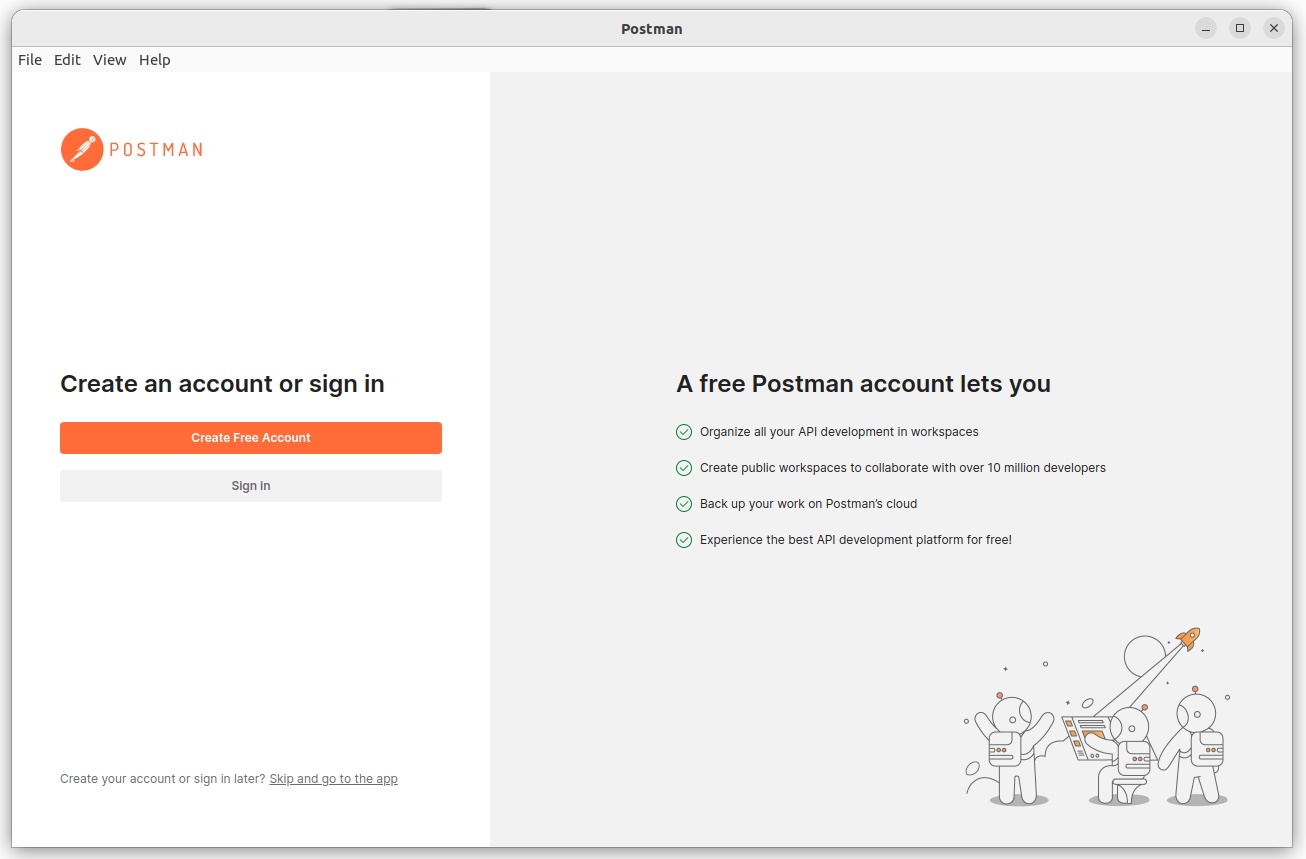Click the Postman title in the title bar
This screenshot has height=859, width=1306.
652,29
